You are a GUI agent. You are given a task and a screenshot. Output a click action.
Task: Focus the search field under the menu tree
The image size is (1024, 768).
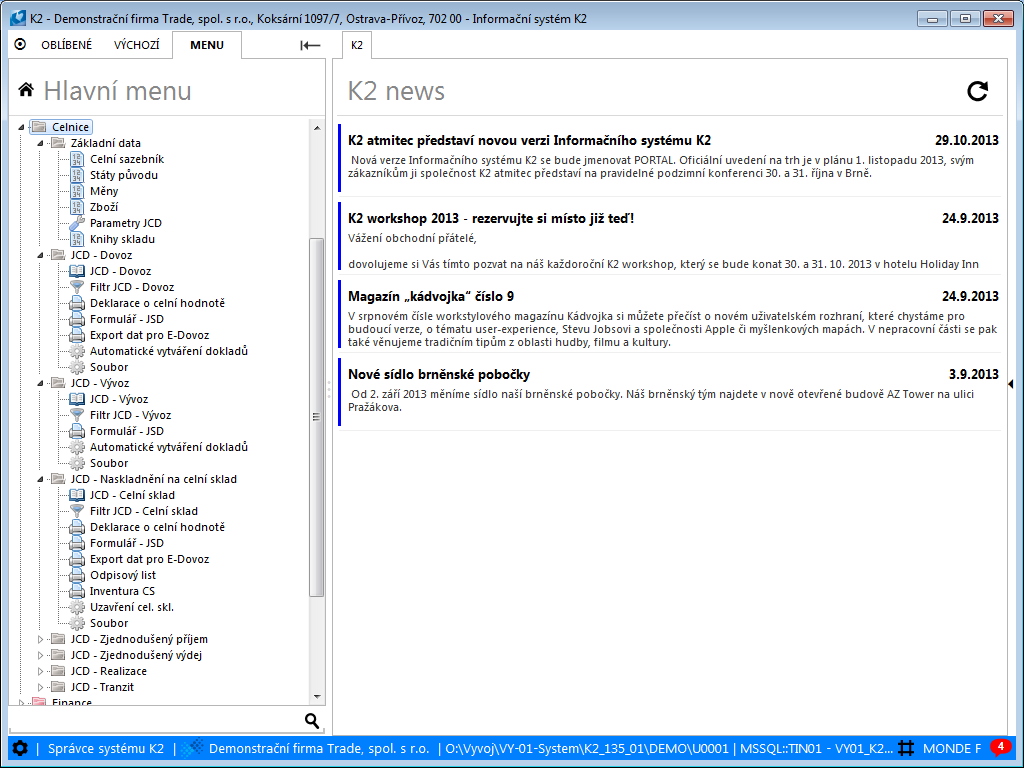pos(155,720)
